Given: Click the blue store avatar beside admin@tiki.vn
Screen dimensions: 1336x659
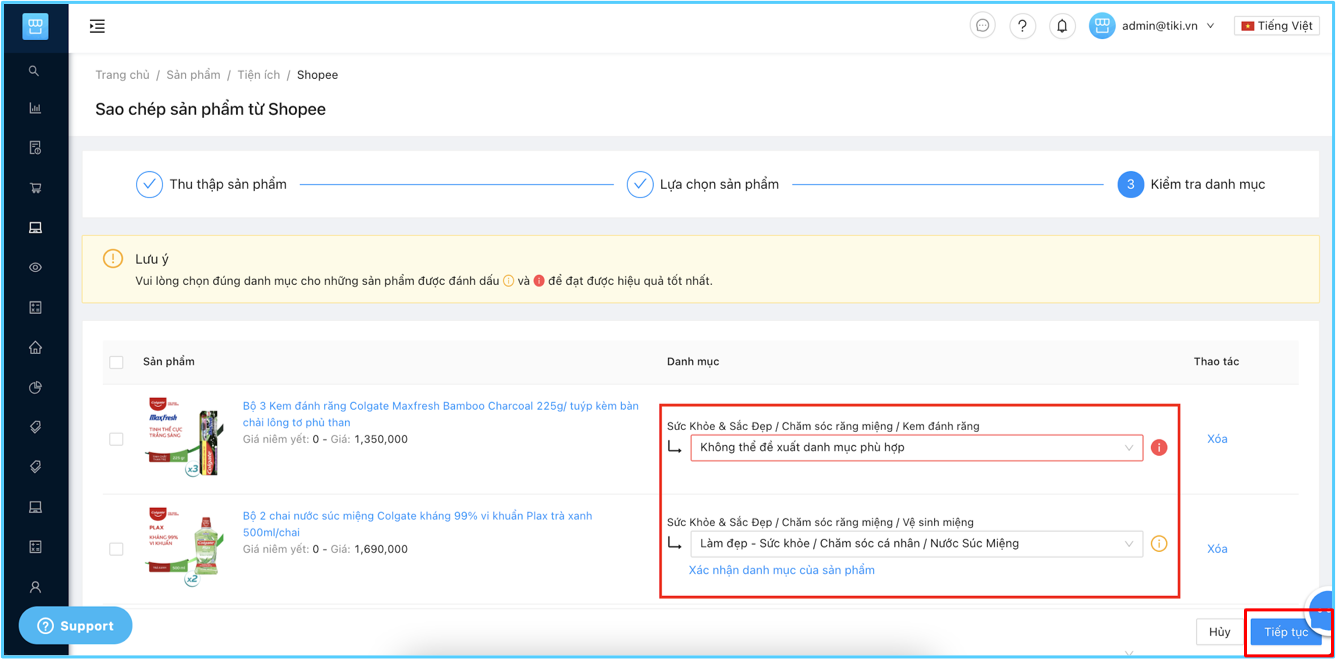Looking at the screenshot, I should [1102, 26].
